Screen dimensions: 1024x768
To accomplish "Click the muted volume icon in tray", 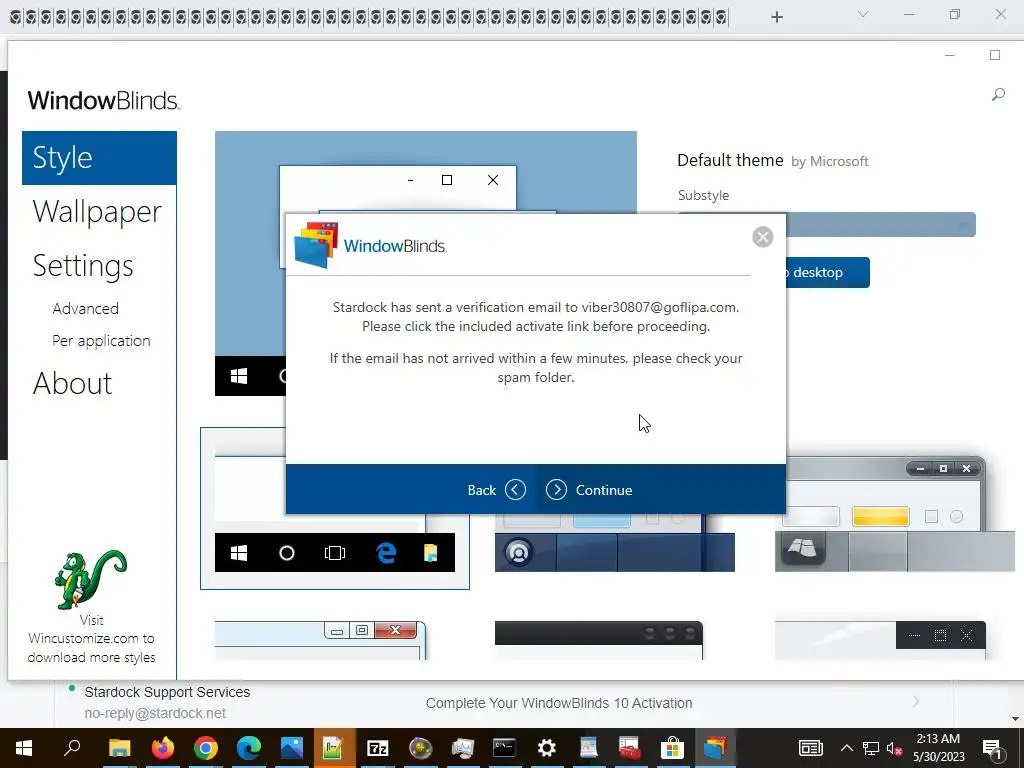I will pyautogui.click(x=895, y=749).
